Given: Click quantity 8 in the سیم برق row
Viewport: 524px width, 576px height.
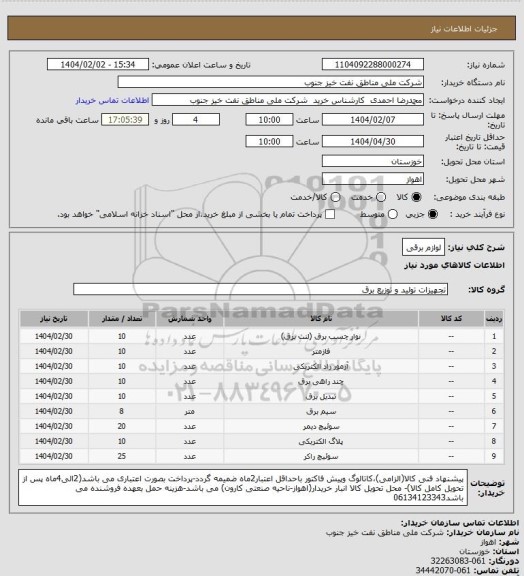Looking at the screenshot, I should click(122, 411).
